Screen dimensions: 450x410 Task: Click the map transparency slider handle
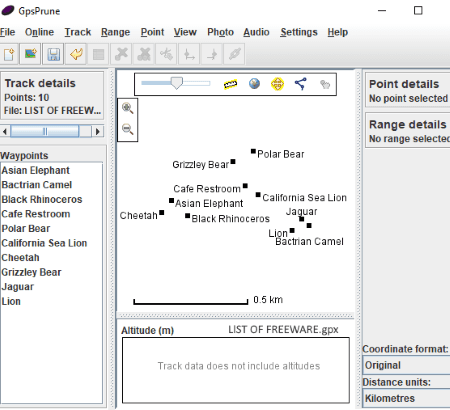pos(177,83)
